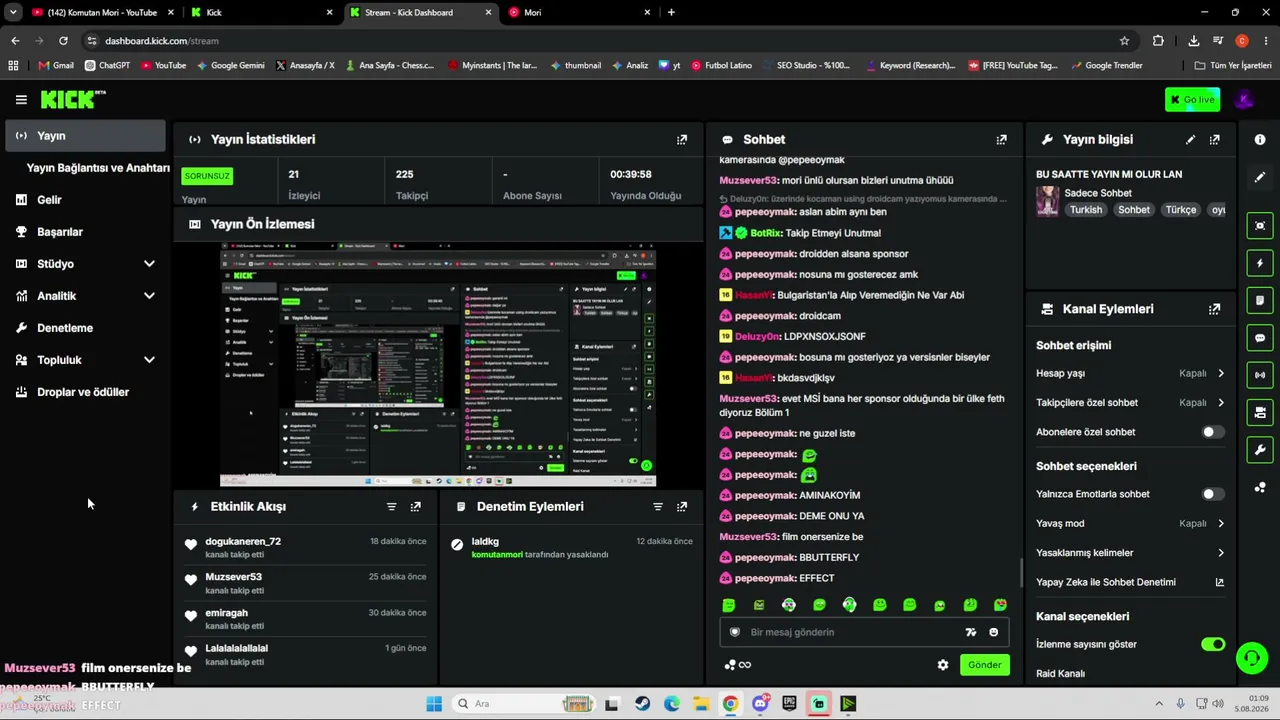Image resolution: width=1280 pixels, height=720 pixels.
Task: Open Yayın Bağlantısı ve Anahtarı page
Action: [98, 168]
